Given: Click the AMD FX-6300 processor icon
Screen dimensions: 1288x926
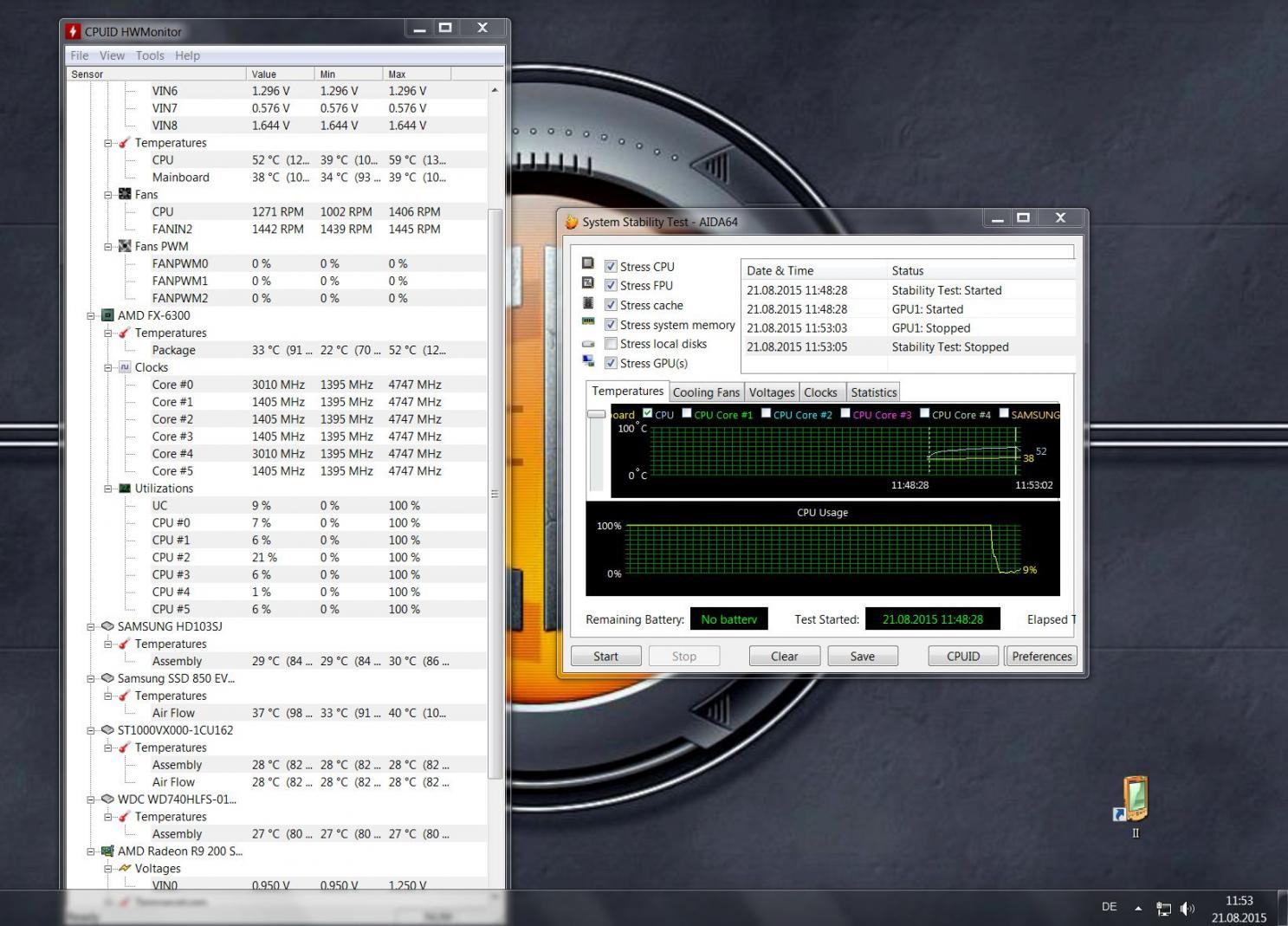Looking at the screenshot, I should (x=107, y=315).
